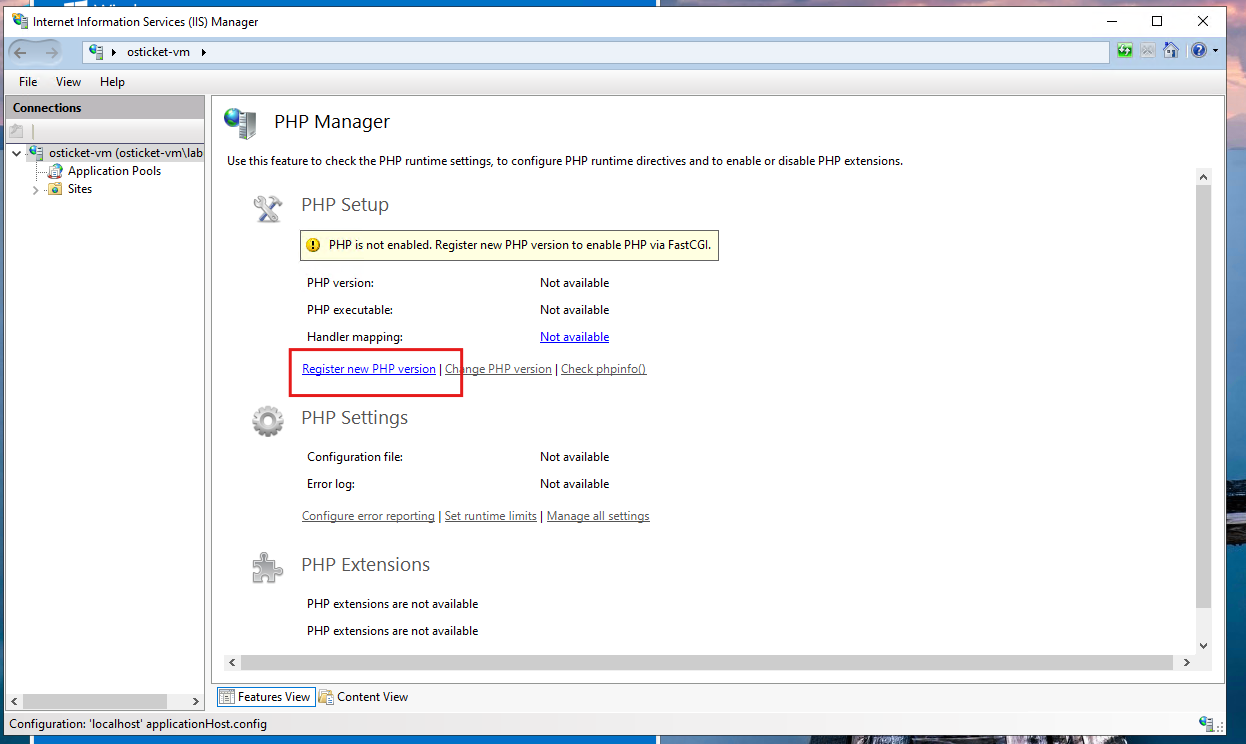The image size is (1246, 744).
Task: Click the content horizontal scrollbar right arrow
Action: pyautogui.click(x=1187, y=662)
